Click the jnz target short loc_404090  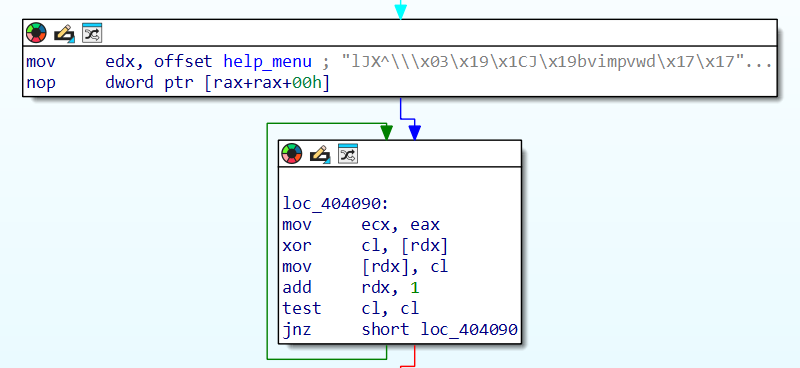(440, 330)
